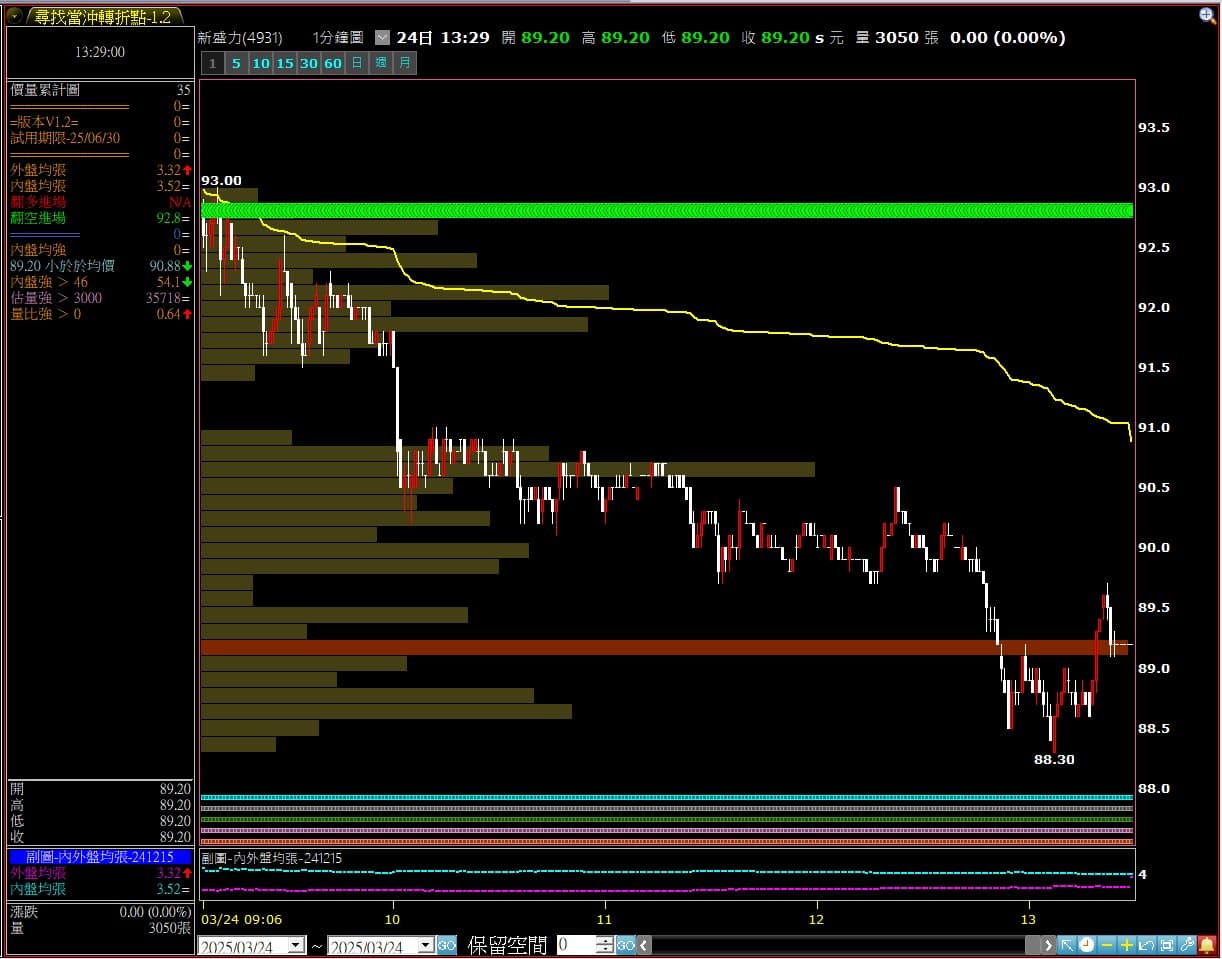
Task: Open the wrench settings icon
Action: pos(1187,945)
